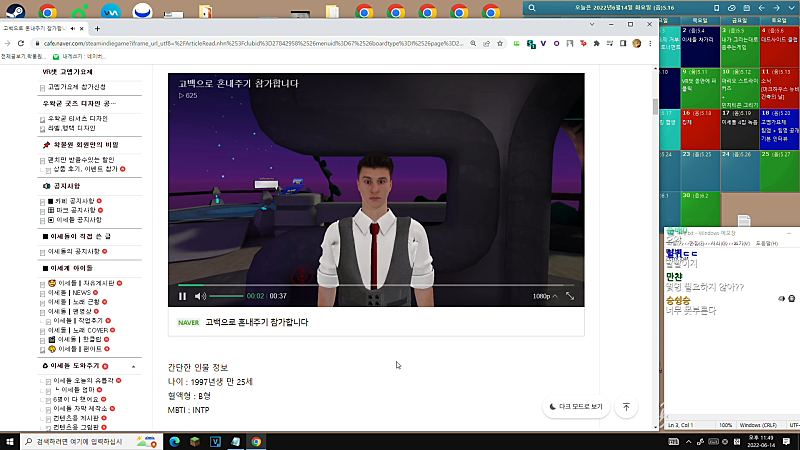Open Microsoft Edge from the taskbar
Image resolution: width=800 pixels, height=450 pixels.
tap(174, 441)
